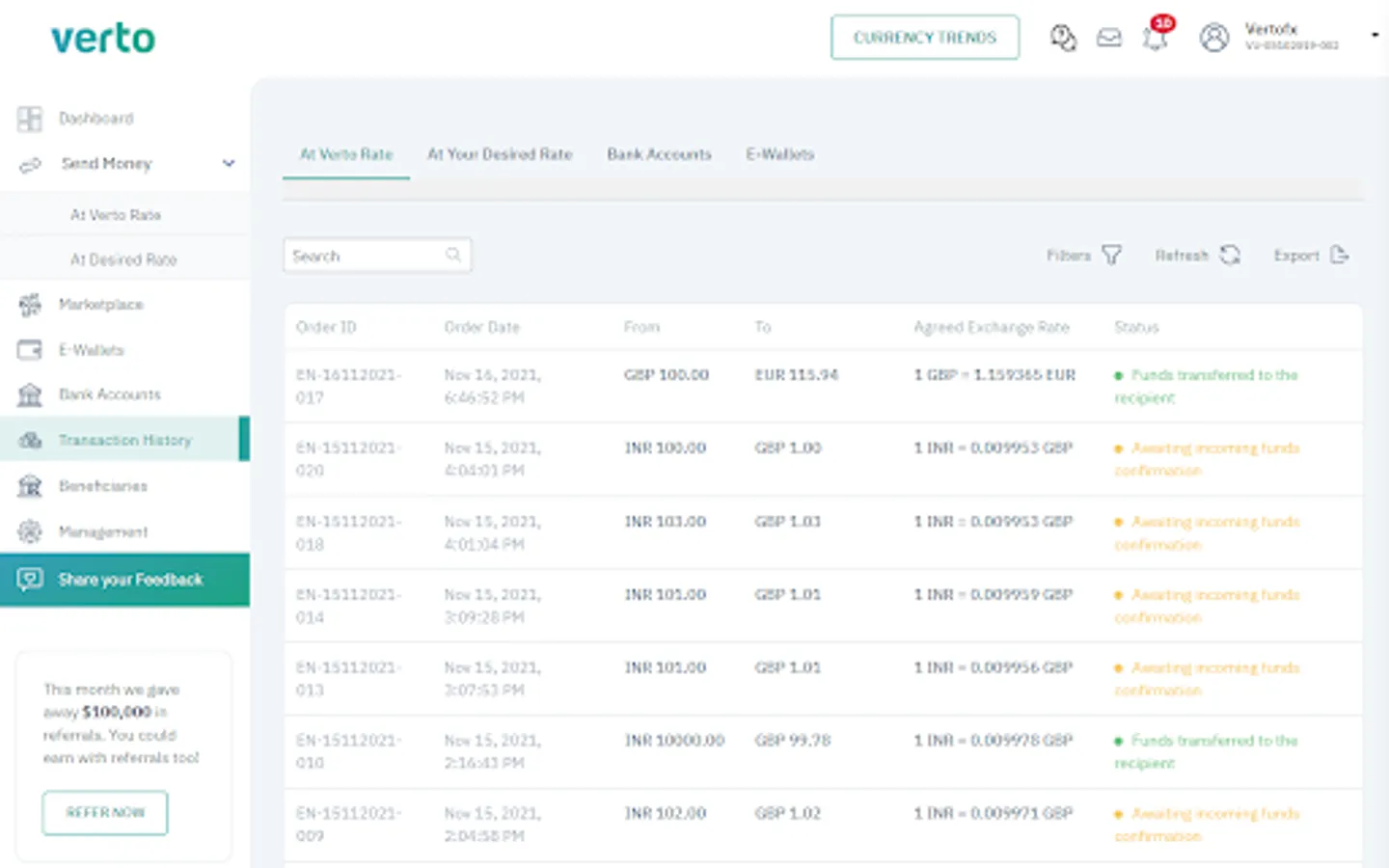Click the Send Money icon in sidebar

point(30,164)
